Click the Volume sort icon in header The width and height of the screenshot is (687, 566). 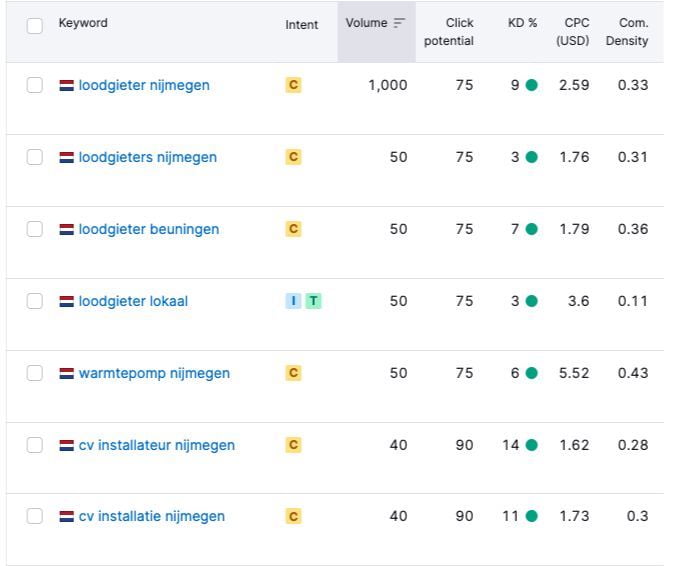coord(400,23)
